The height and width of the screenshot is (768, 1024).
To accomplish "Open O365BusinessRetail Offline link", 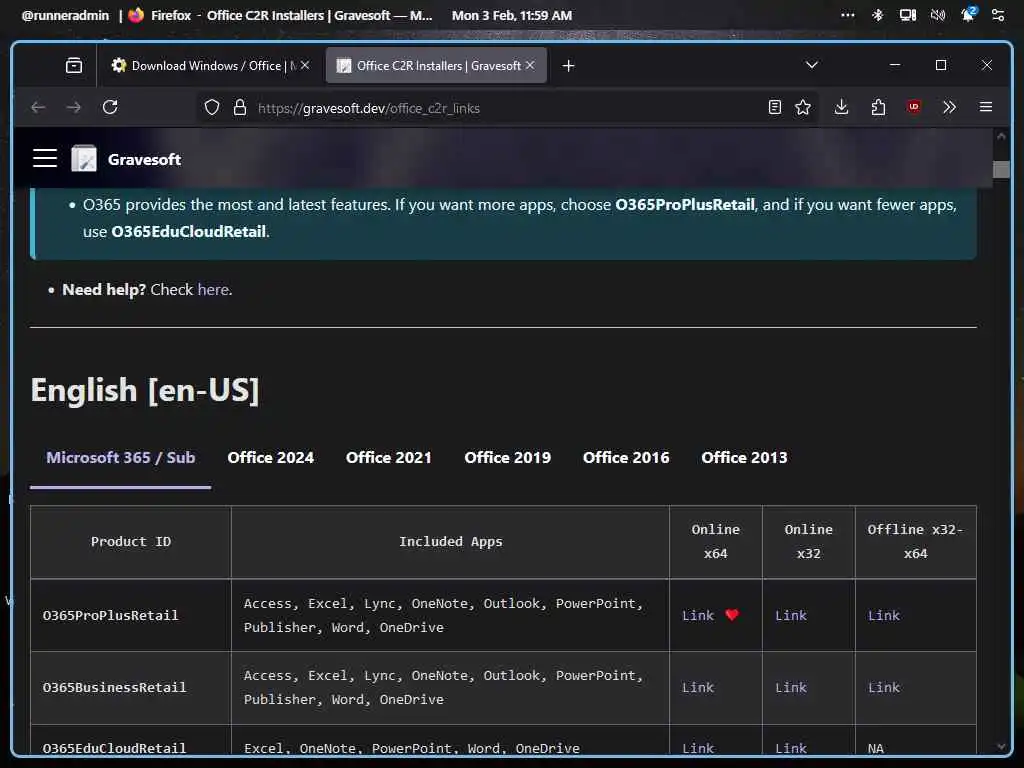I will (884, 687).
